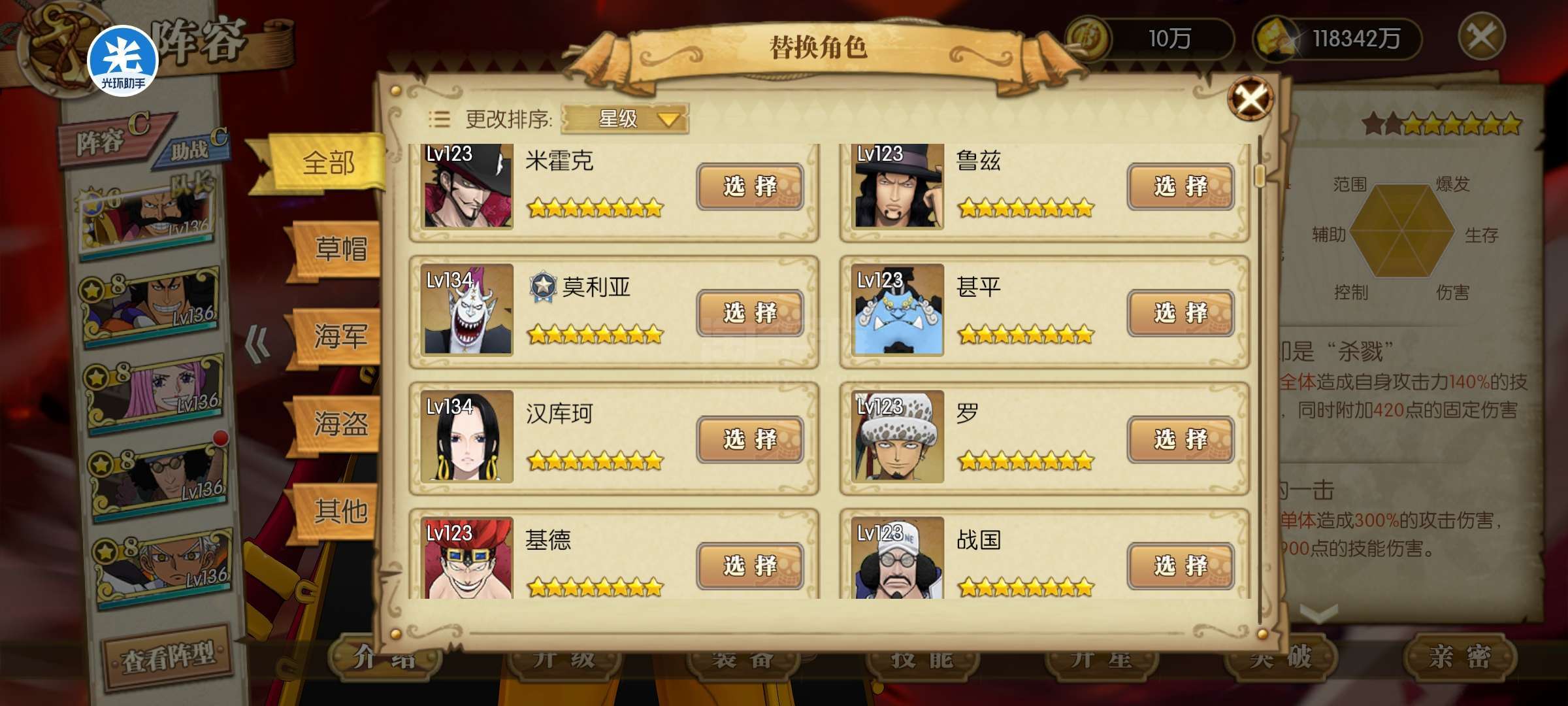Image resolution: width=1568 pixels, height=706 pixels.
Task: Close the 替换角色 dialog with X
Action: (x=1250, y=99)
